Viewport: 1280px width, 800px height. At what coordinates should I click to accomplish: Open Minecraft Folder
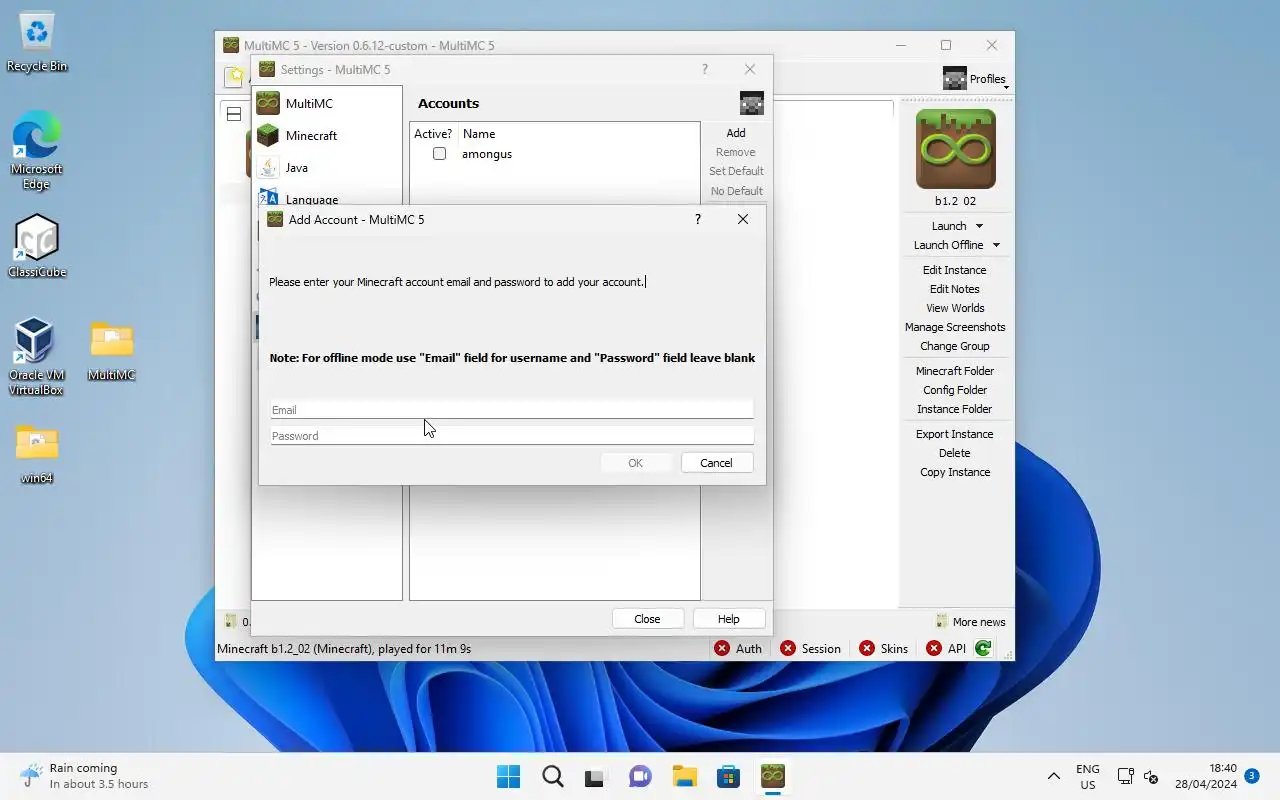[954, 371]
